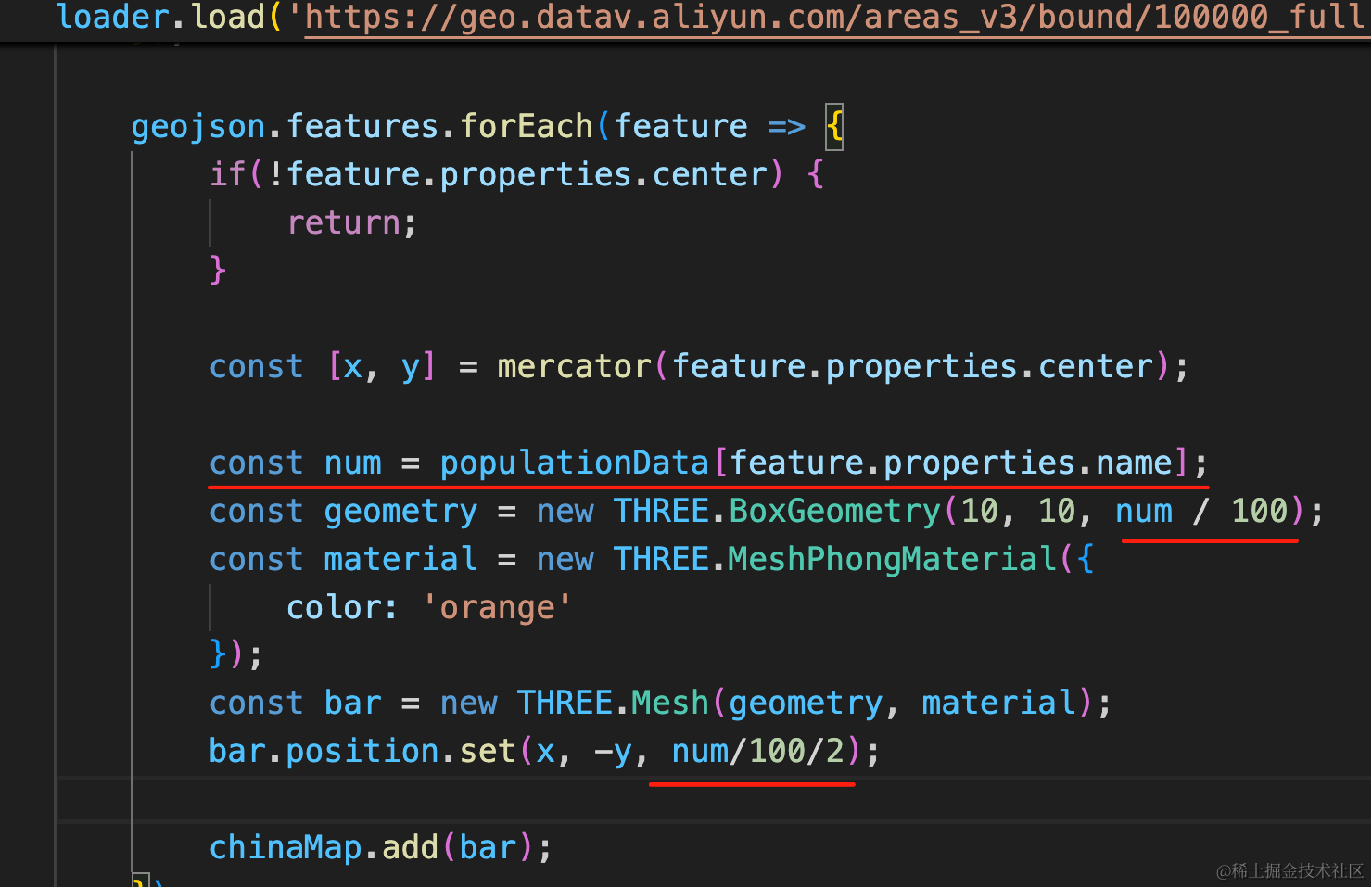Screen dimensions: 1372x888
Task: Click 'MeshPhongMaterial' class name
Action: 893,559
